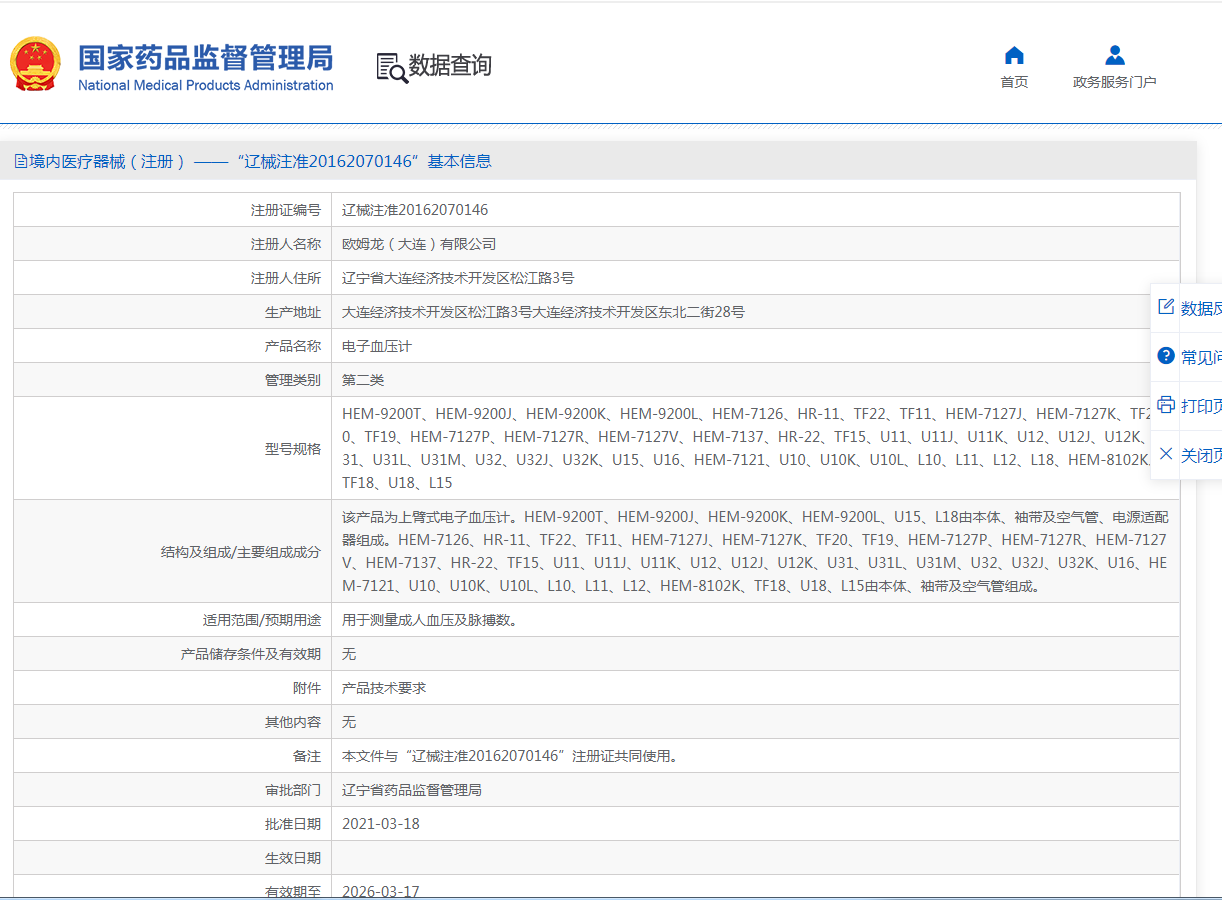The height and width of the screenshot is (900, 1222).
Task: Click the 数据反馈 edit pencil icon
Action: click(x=1166, y=307)
